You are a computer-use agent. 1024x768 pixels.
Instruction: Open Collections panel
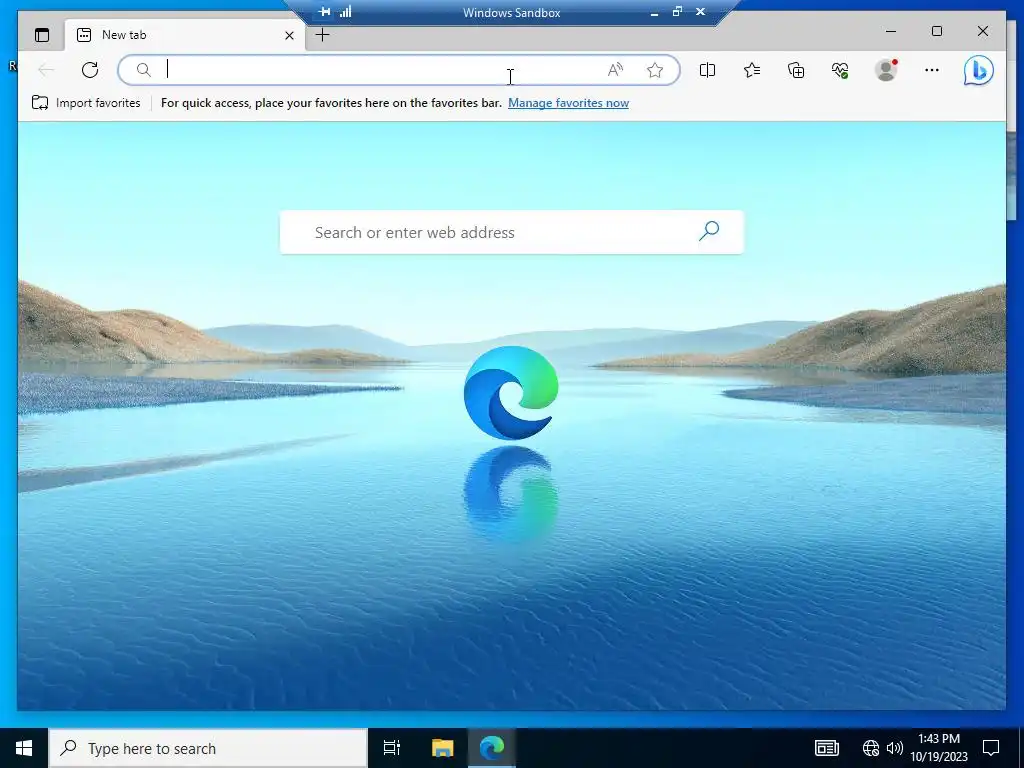click(796, 70)
